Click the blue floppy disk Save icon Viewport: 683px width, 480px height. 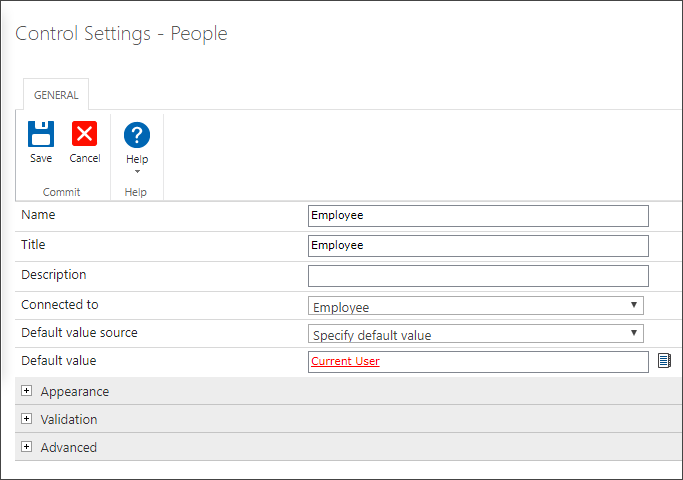(41, 134)
